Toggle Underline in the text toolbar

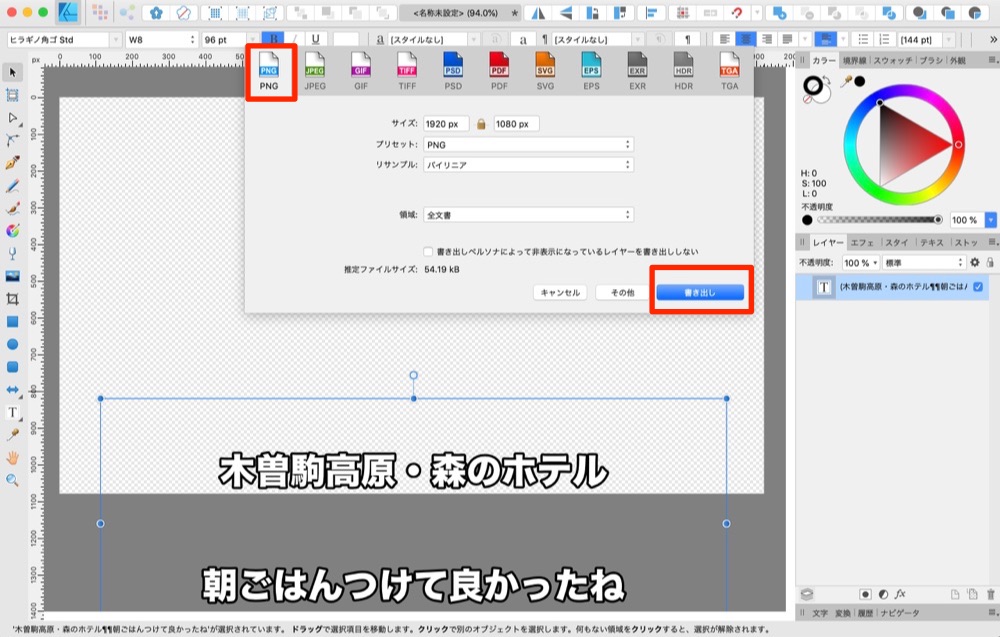pyautogui.click(x=315, y=40)
